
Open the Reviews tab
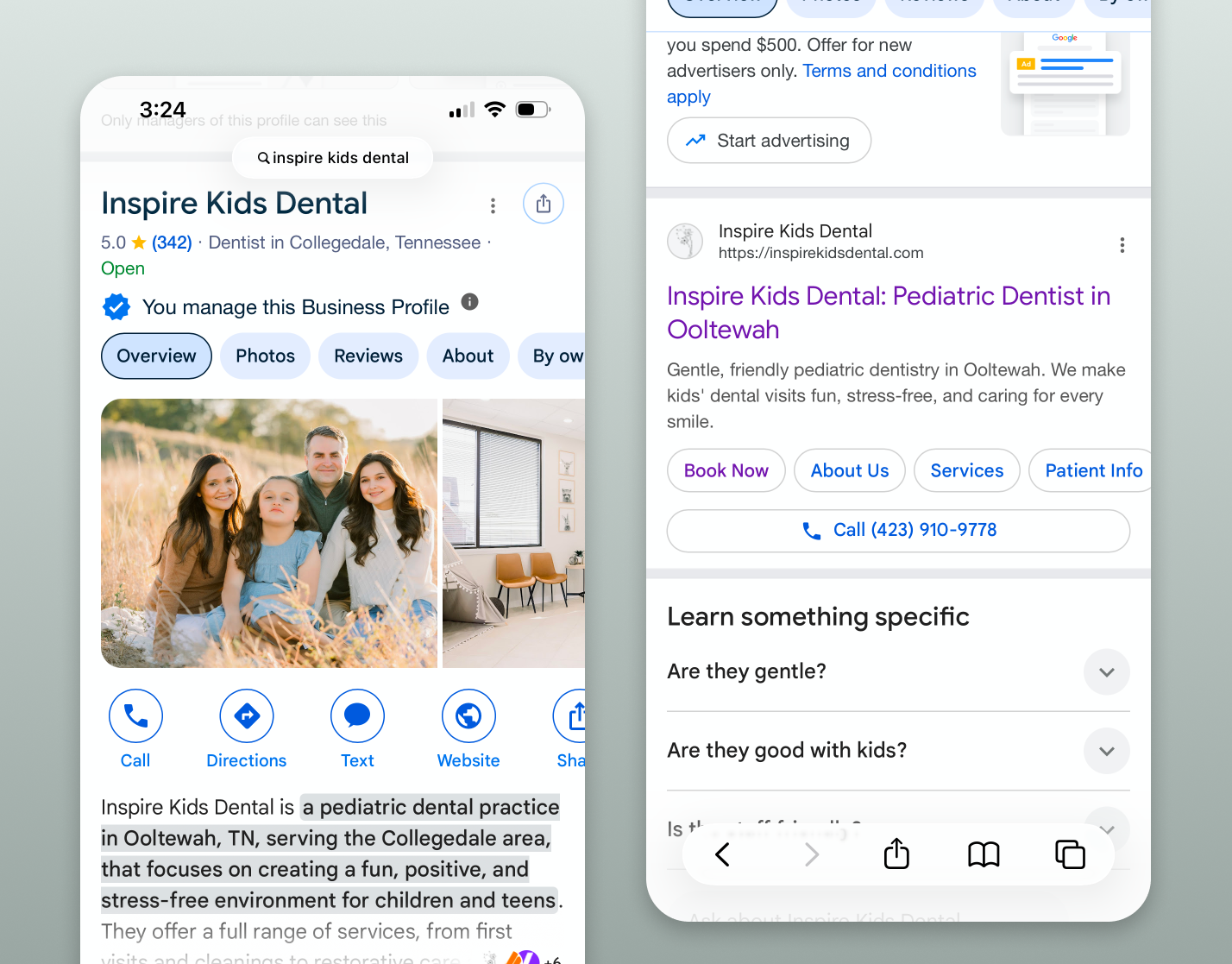point(368,356)
